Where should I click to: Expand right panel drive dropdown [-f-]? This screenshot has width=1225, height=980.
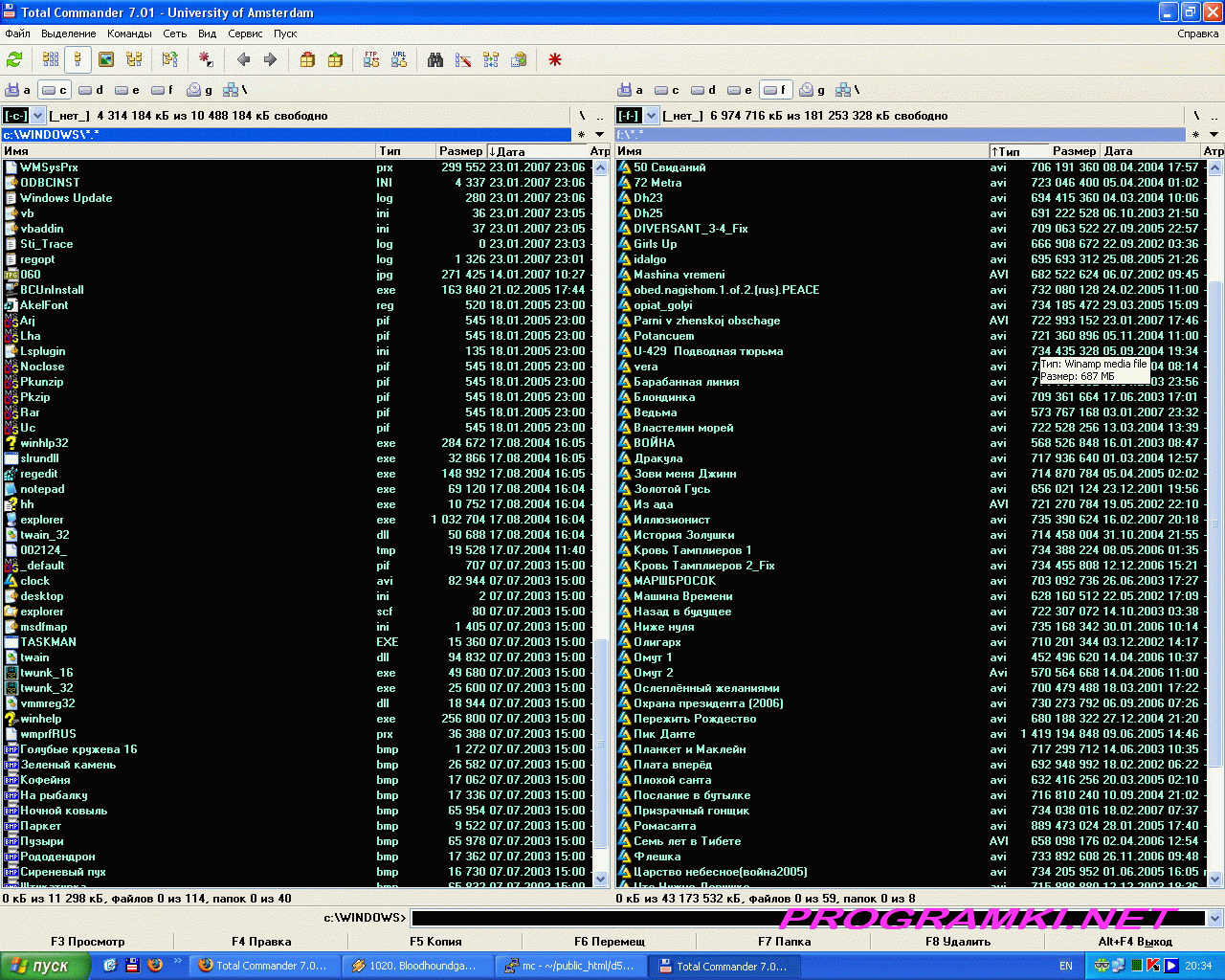(x=652, y=116)
